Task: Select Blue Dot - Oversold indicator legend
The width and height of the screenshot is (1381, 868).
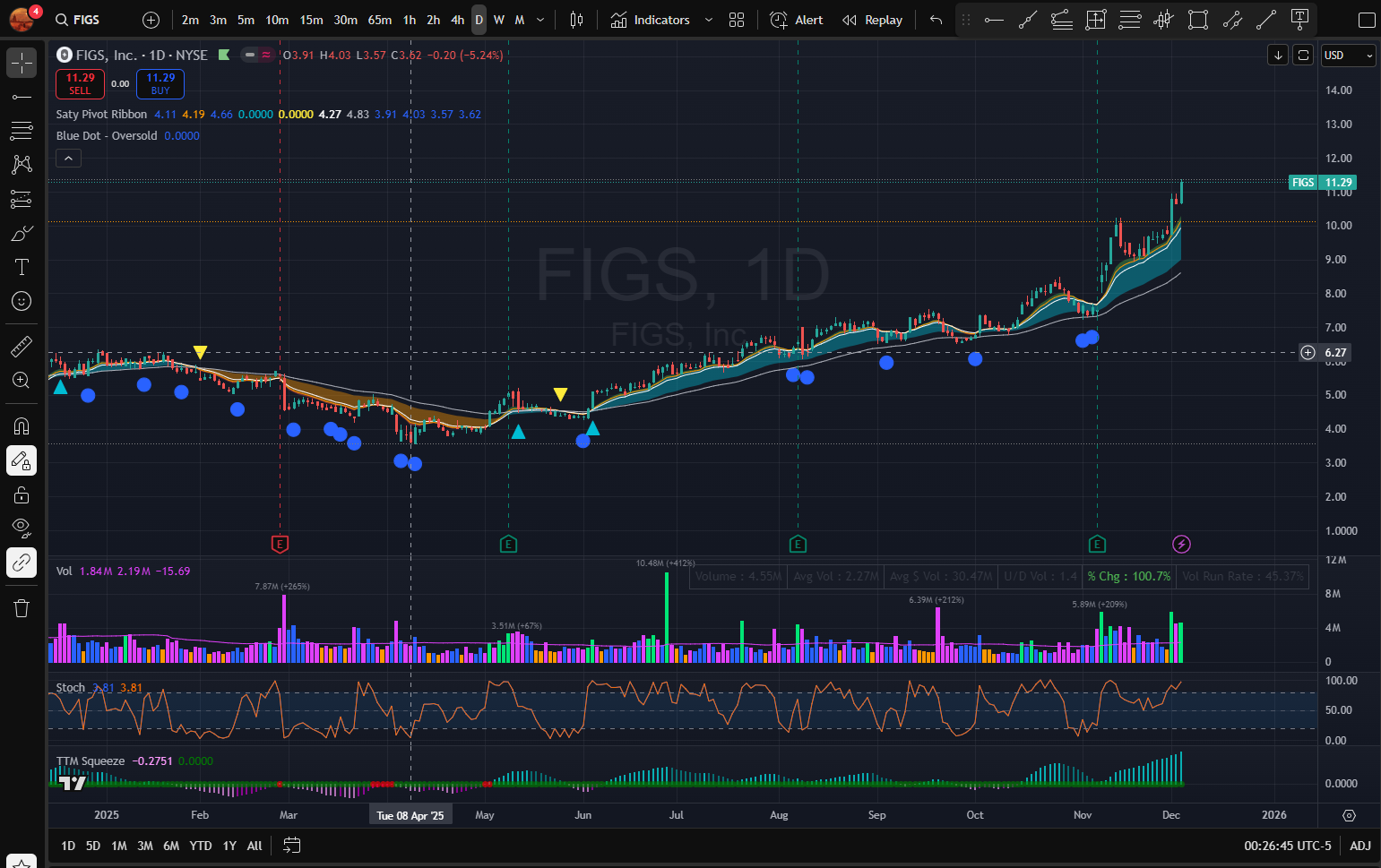Action: coord(107,136)
